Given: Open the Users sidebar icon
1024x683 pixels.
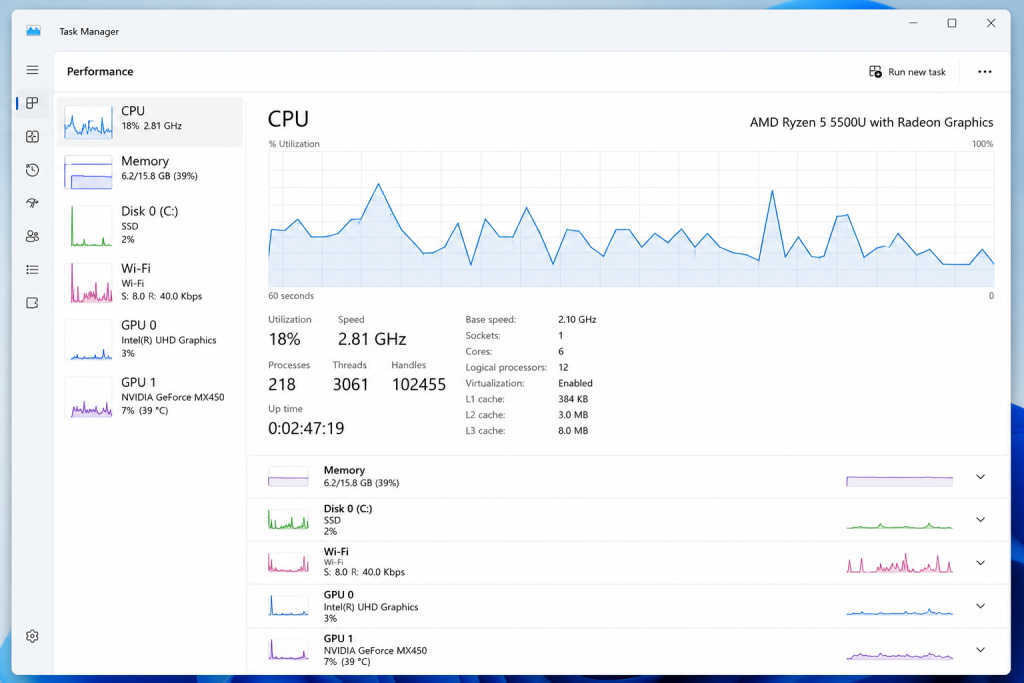Looking at the screenshot, I should coord(32,236).
